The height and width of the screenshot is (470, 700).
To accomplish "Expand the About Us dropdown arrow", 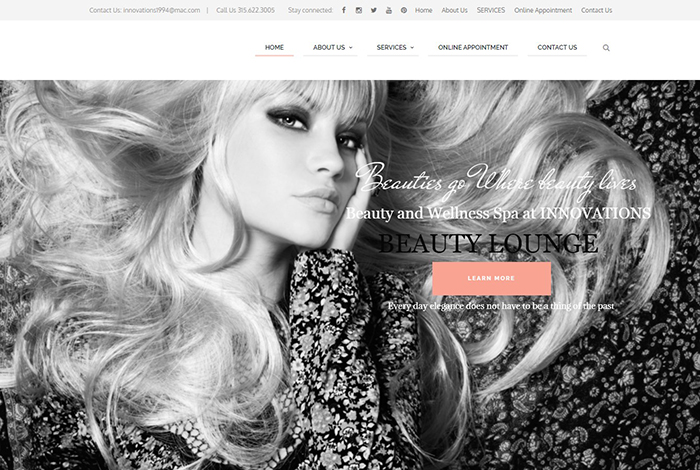I will click(351, 48).
